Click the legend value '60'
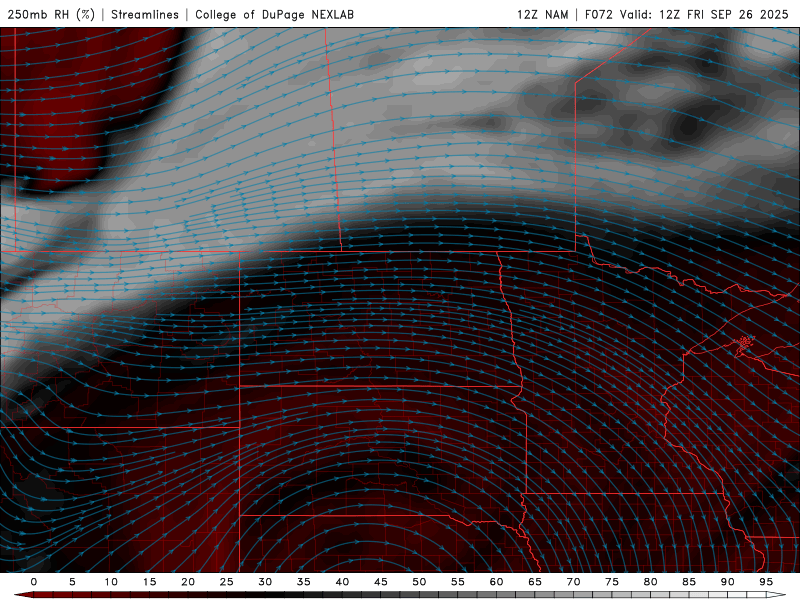 coord(496,582)
